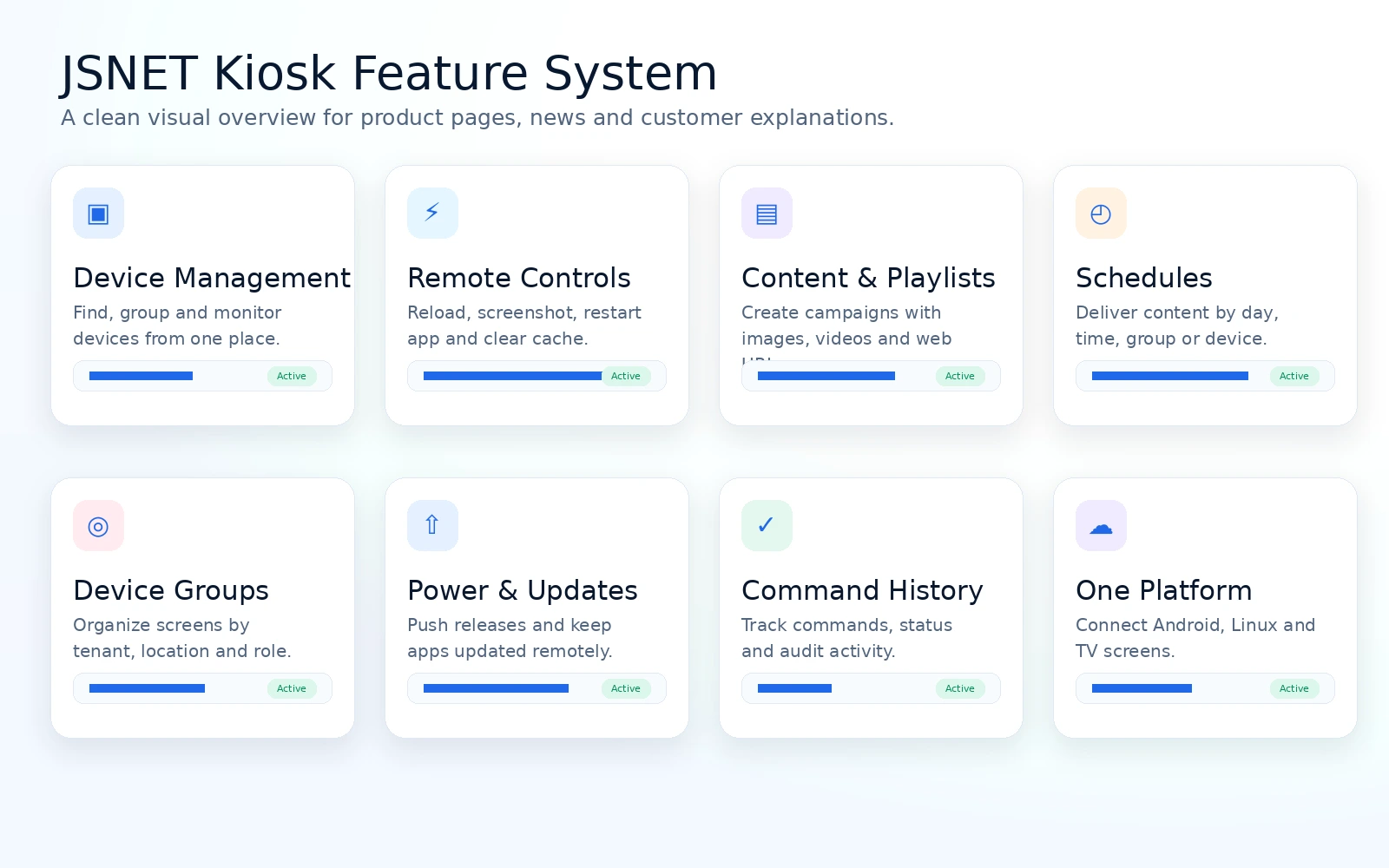This screenshot has width=1389, height=868.
Task: Select the Command History card title
Action: coord(862,590)
